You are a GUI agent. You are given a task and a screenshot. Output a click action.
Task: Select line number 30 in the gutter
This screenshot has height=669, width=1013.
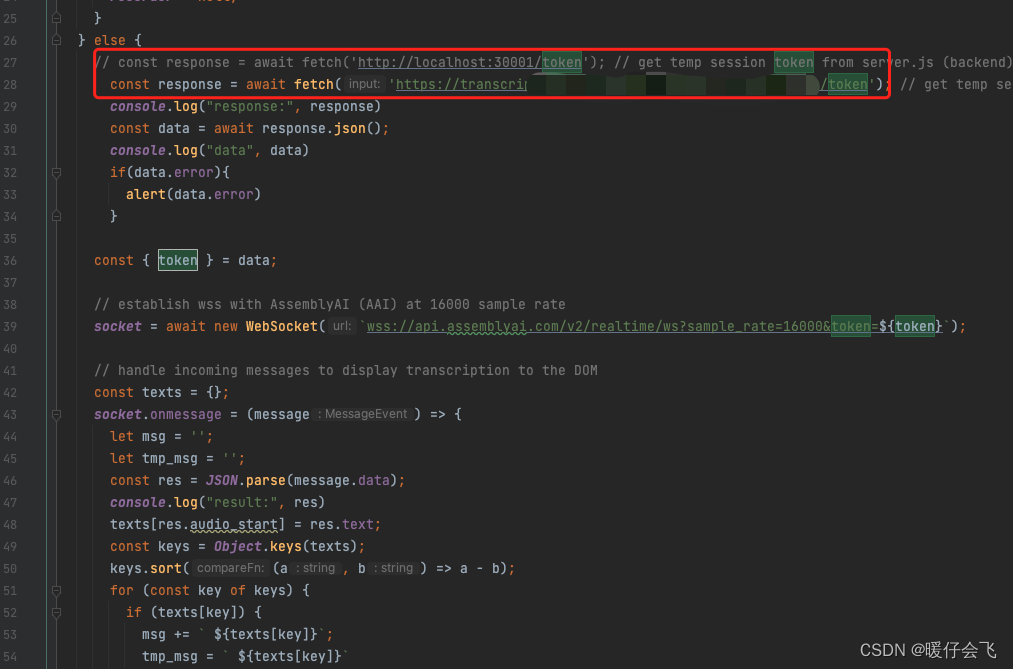click(x=10, y=129)
